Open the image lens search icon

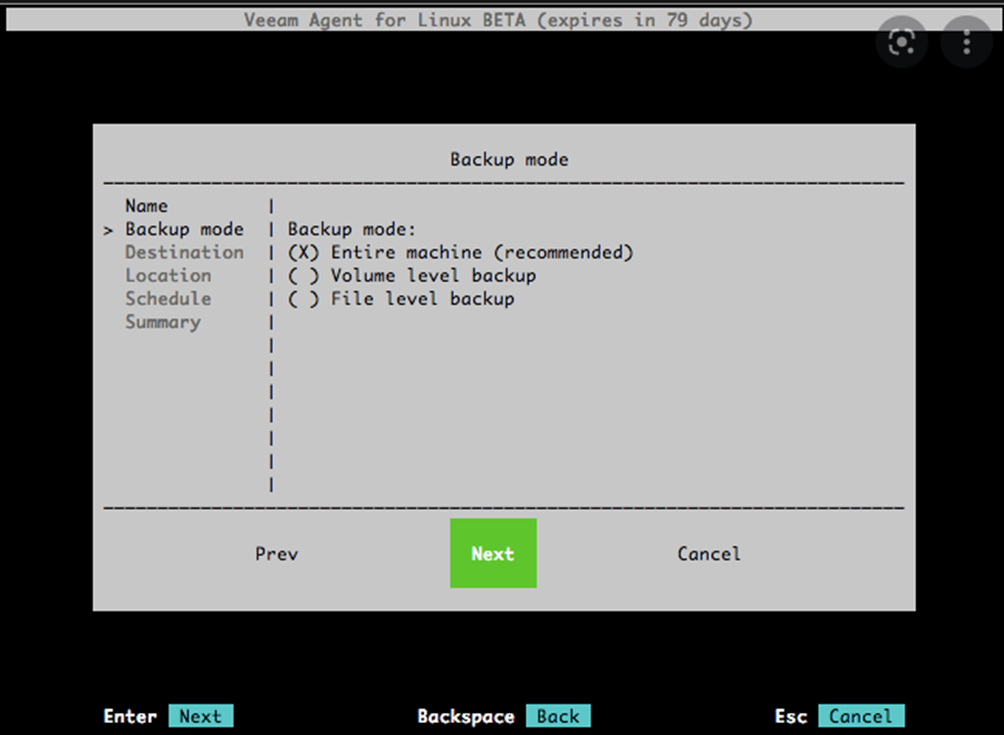[902, 43]
